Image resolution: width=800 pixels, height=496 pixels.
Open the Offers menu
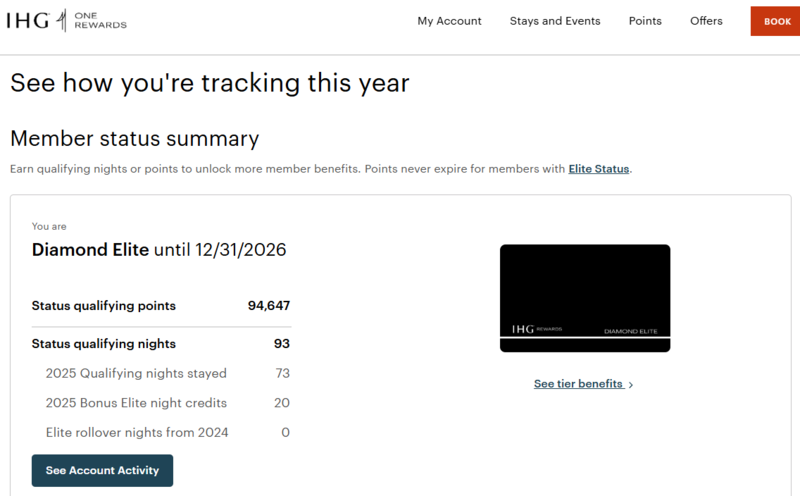tap(706, 21)
